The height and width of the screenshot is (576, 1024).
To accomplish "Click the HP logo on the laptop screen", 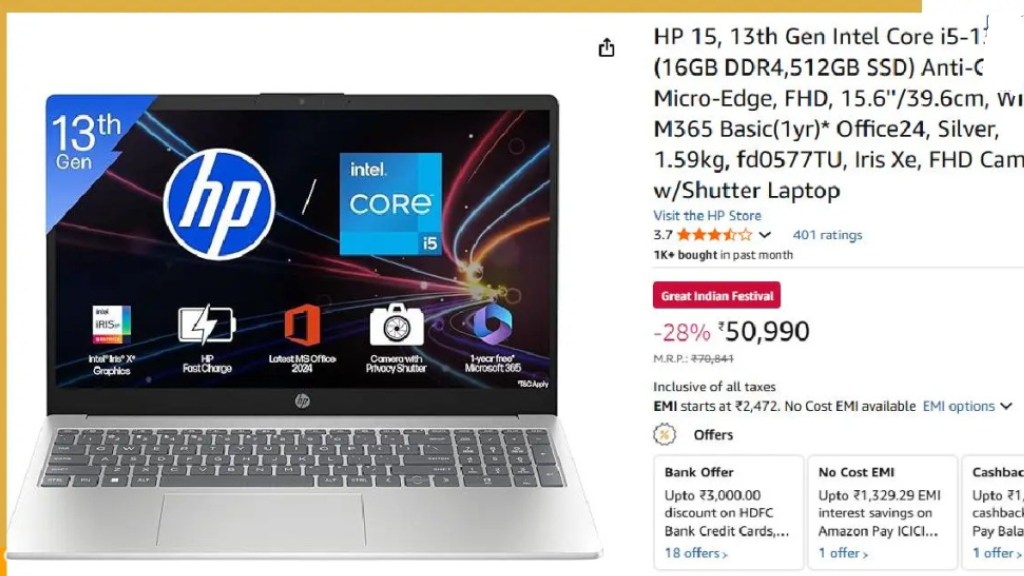I will (219, 204).
